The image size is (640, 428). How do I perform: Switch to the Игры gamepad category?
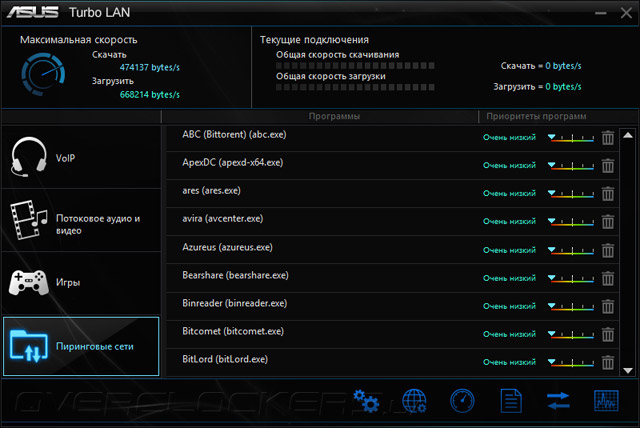(81, 283)
